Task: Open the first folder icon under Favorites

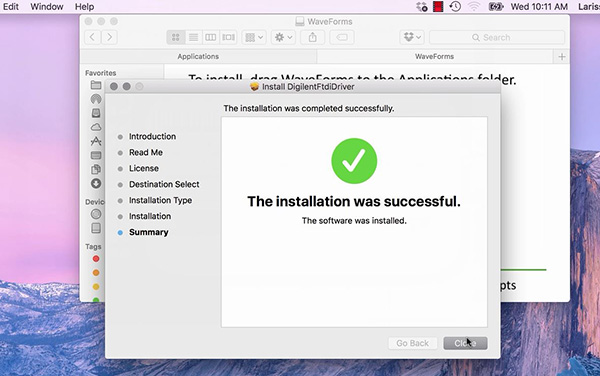Action: 96,85
